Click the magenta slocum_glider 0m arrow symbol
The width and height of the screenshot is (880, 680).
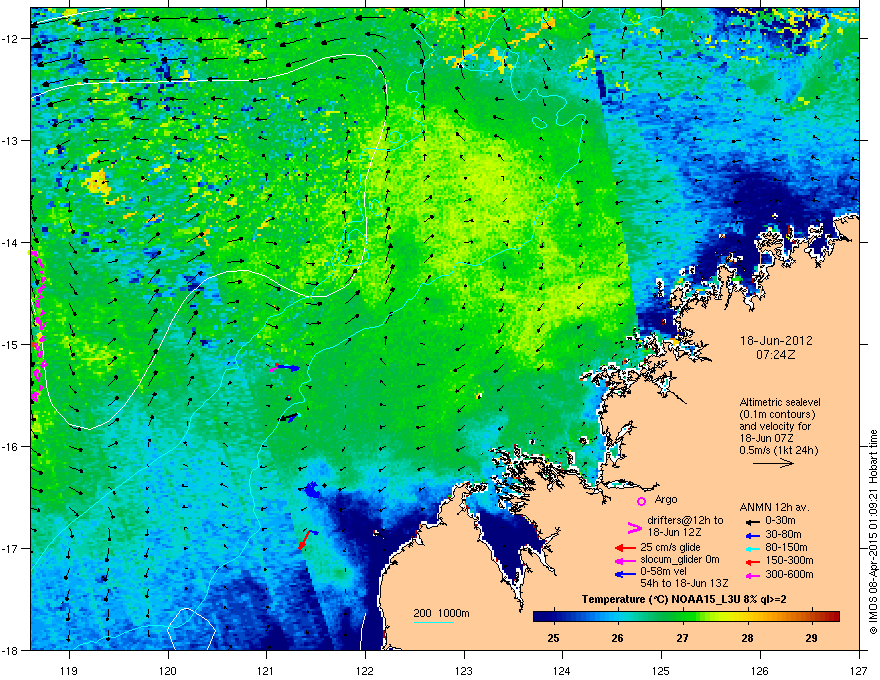click(x=625, y=561)
